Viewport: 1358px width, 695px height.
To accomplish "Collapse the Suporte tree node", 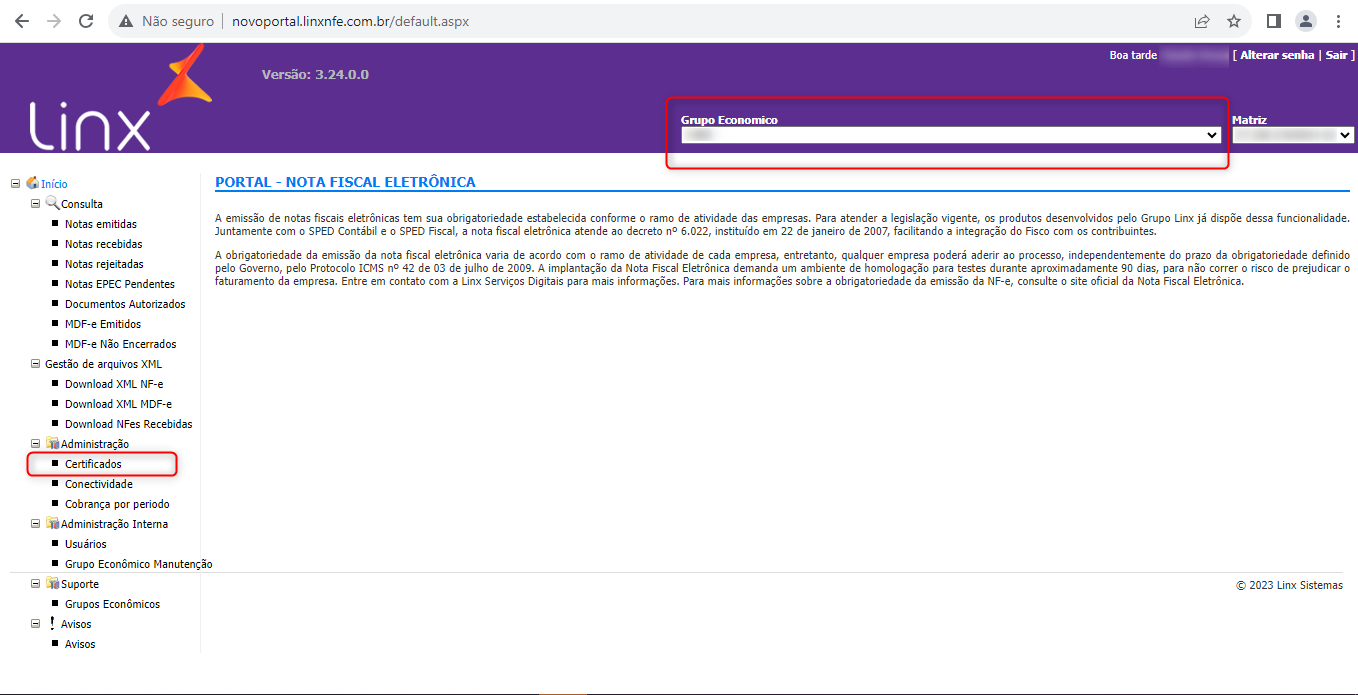I will click(35, 583).
